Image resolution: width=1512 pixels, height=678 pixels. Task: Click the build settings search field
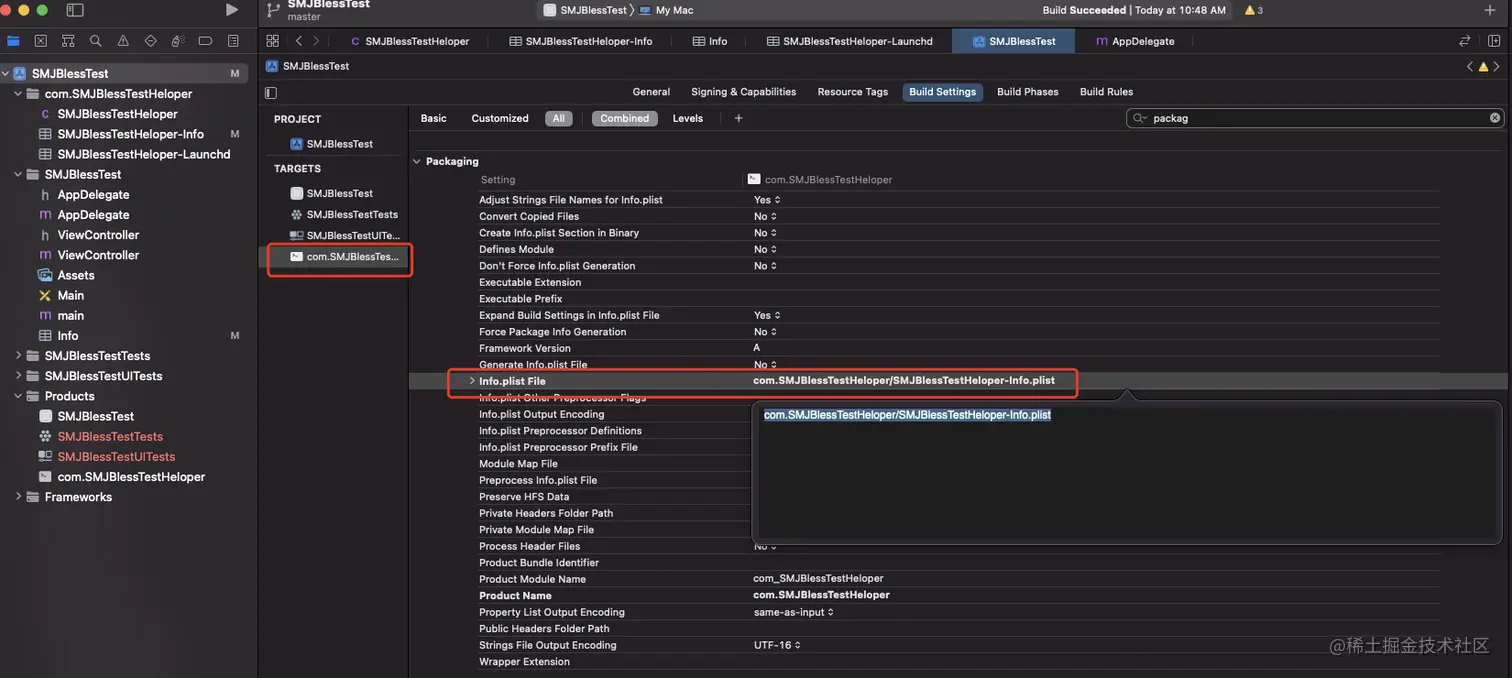(x=1315, y=118)
